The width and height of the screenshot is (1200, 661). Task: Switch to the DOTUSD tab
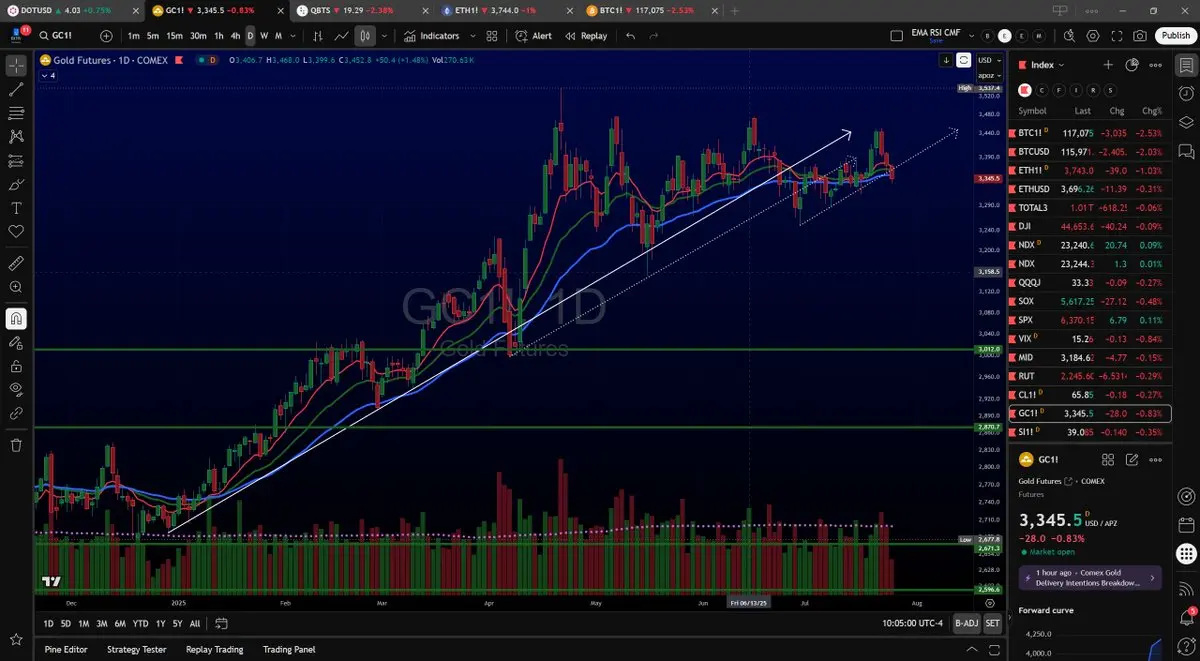click(70, 10)
